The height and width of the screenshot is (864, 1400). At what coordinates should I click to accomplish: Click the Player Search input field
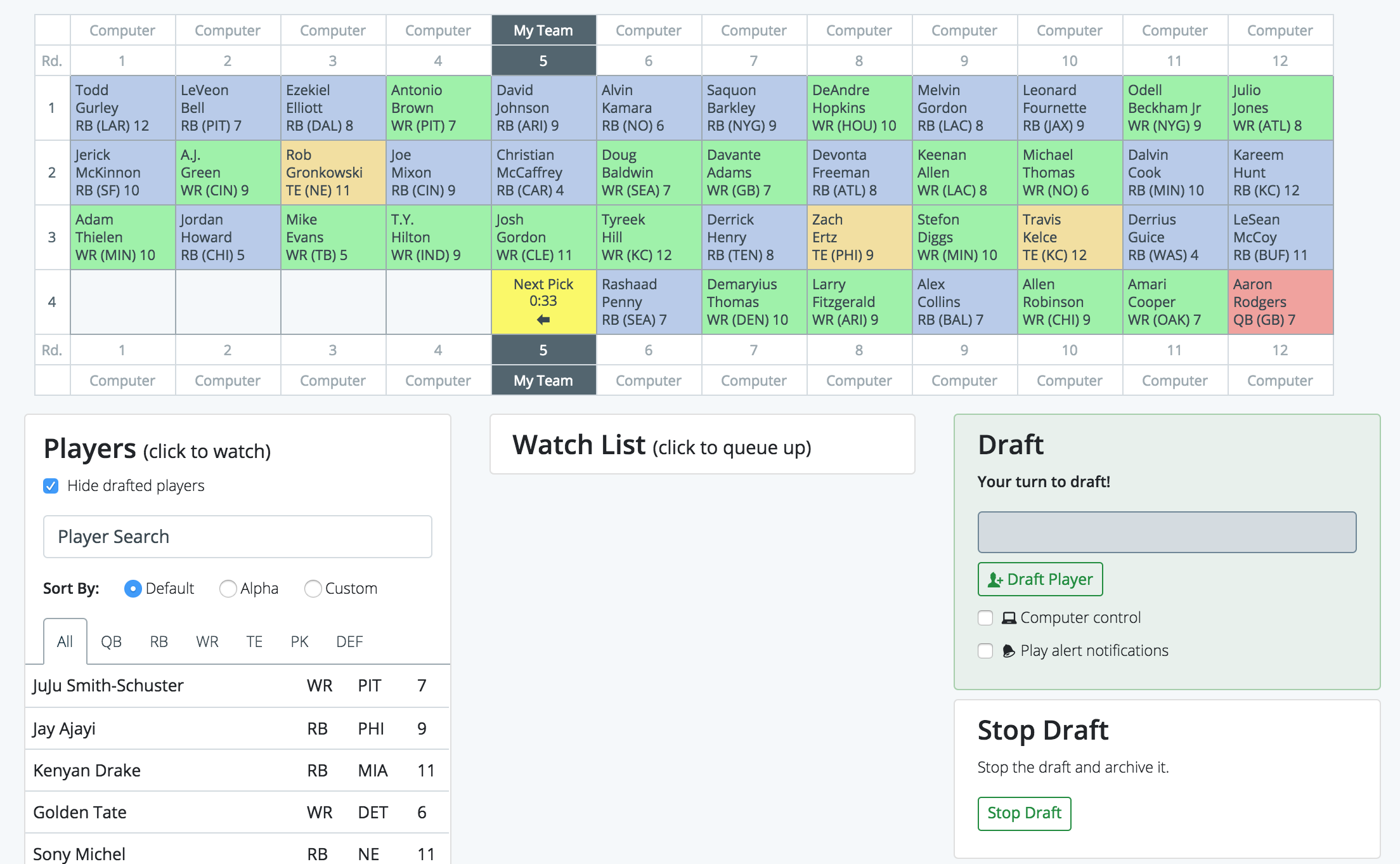pos(238,536)
